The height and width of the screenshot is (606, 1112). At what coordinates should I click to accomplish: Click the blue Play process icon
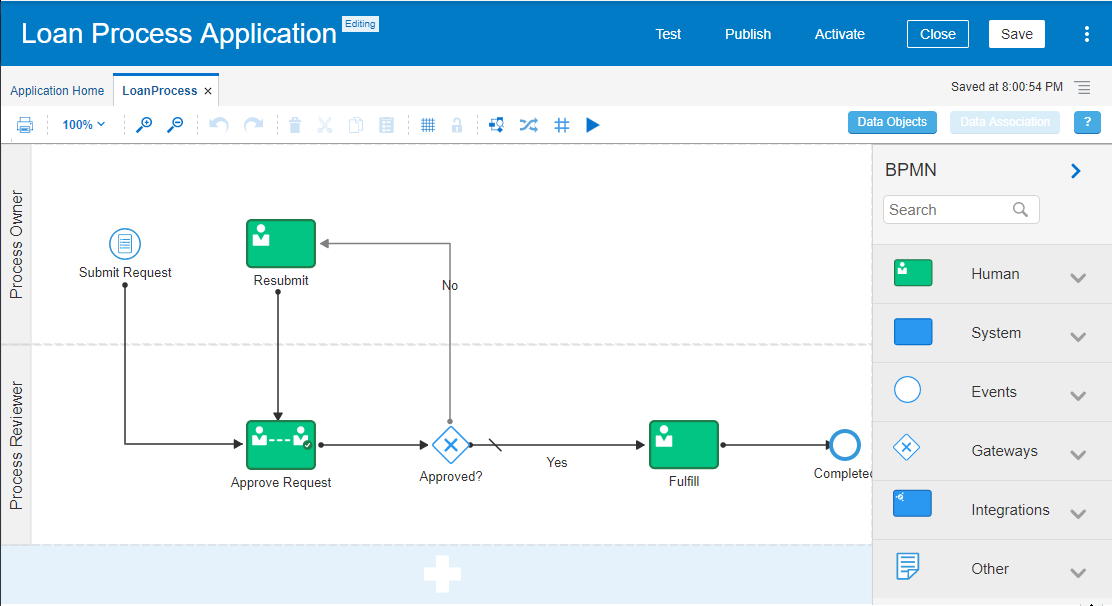coord(593,125)
